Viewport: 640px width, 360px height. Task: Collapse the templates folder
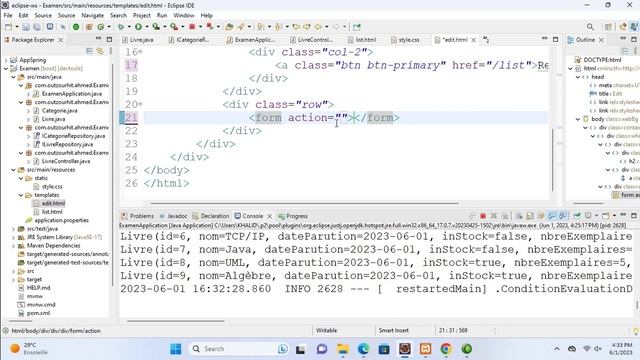(21, 195)
